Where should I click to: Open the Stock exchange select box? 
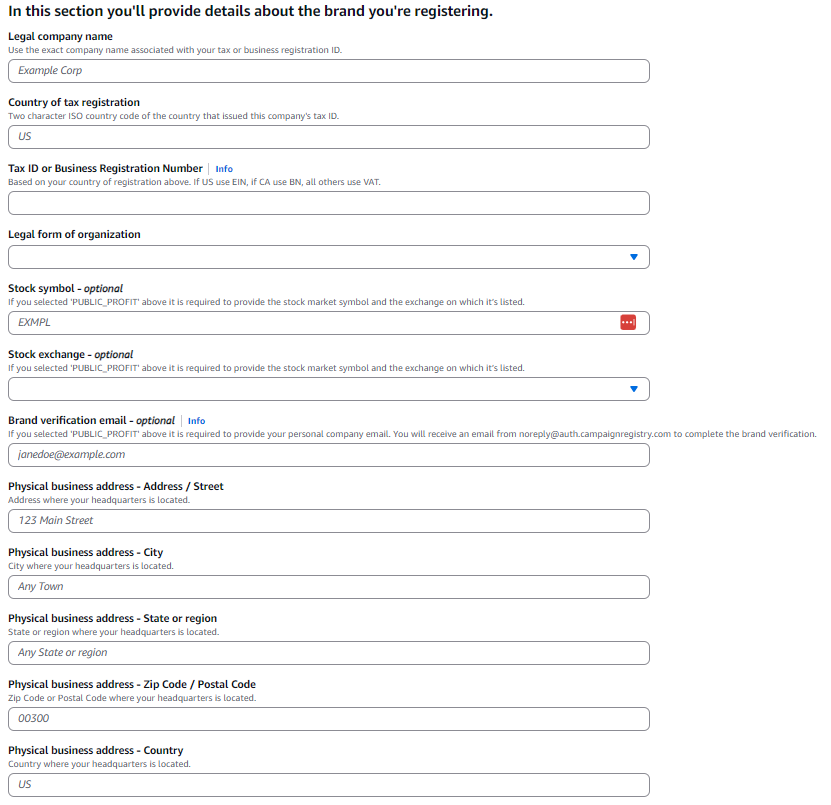(329, 389)
